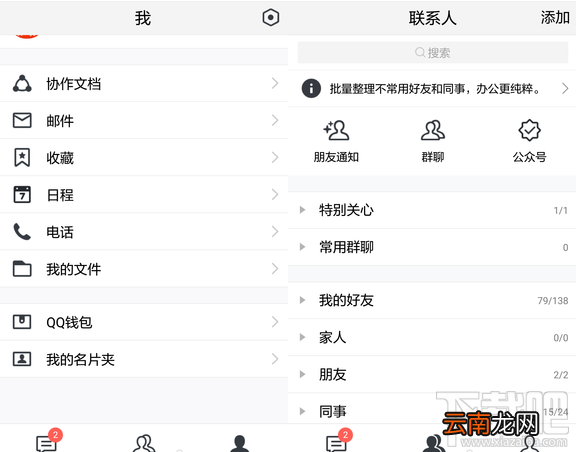Viewport: 576px width, 452px height.
Task: Select the 收藏 text
Action: pos(60,158)
